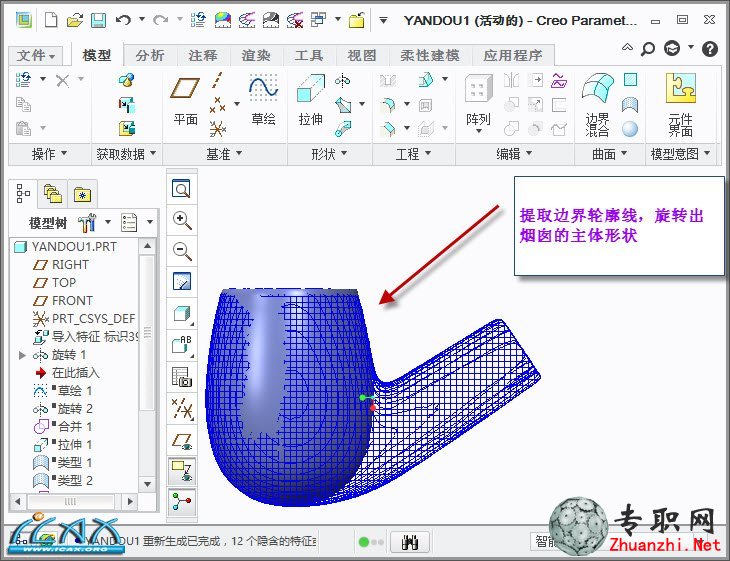This screenshot has width=730, height=561.
Task: Open the File (文件) menu
Action: (36, 55)
